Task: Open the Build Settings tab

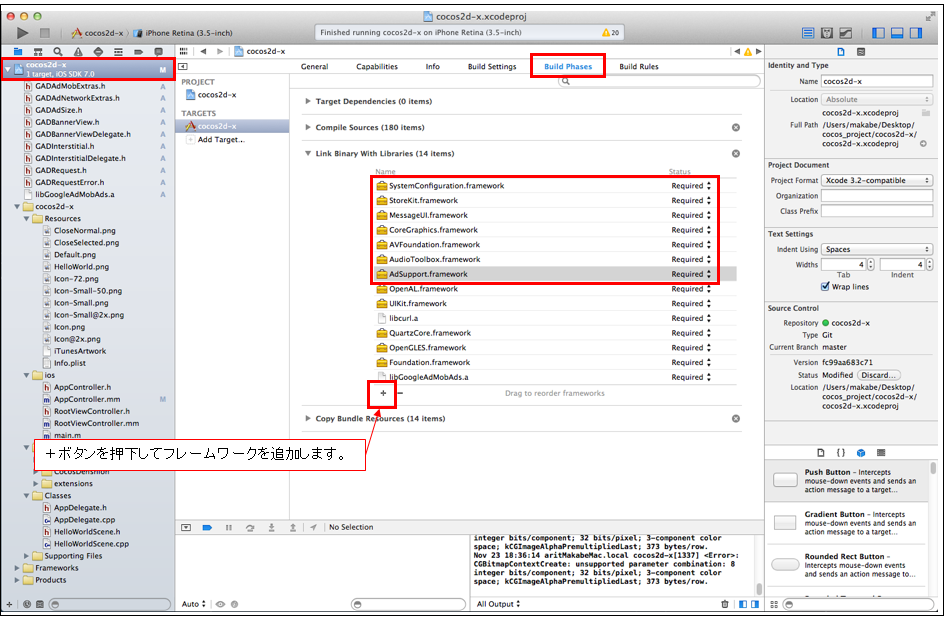Action: 492,66
